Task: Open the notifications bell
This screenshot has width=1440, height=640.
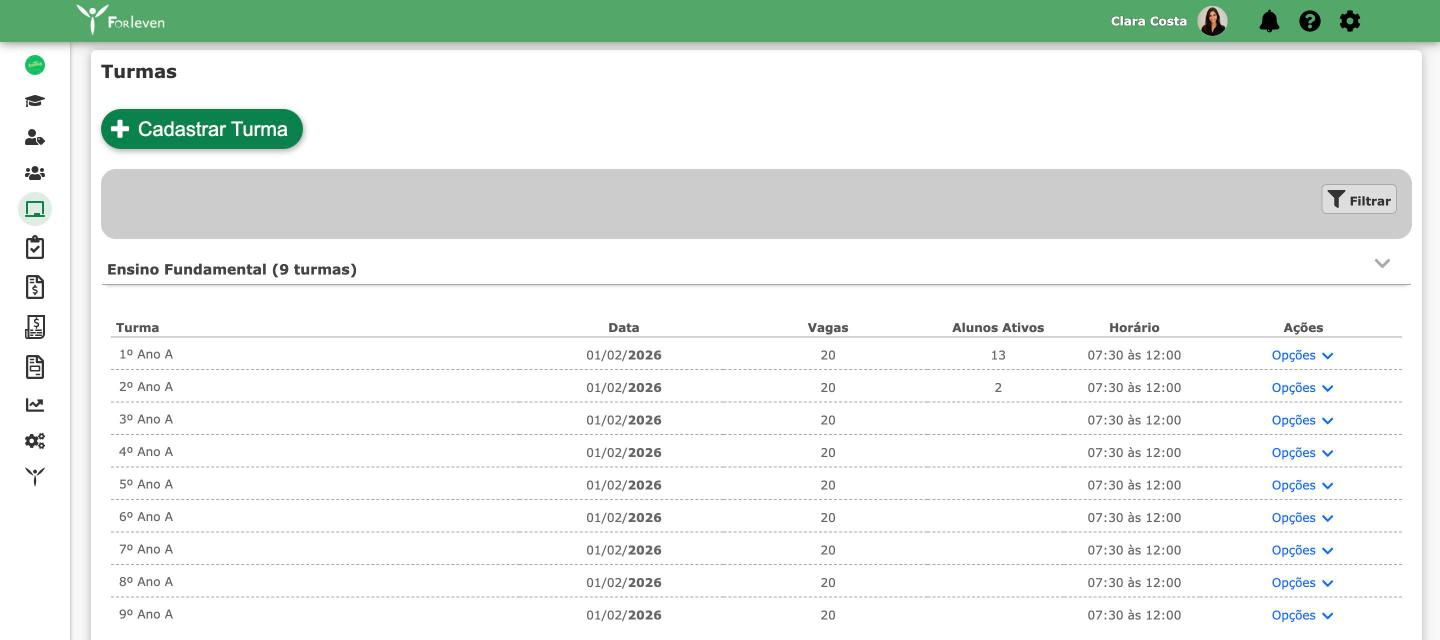Action: pyautogui.click(x=1270, y=21)
